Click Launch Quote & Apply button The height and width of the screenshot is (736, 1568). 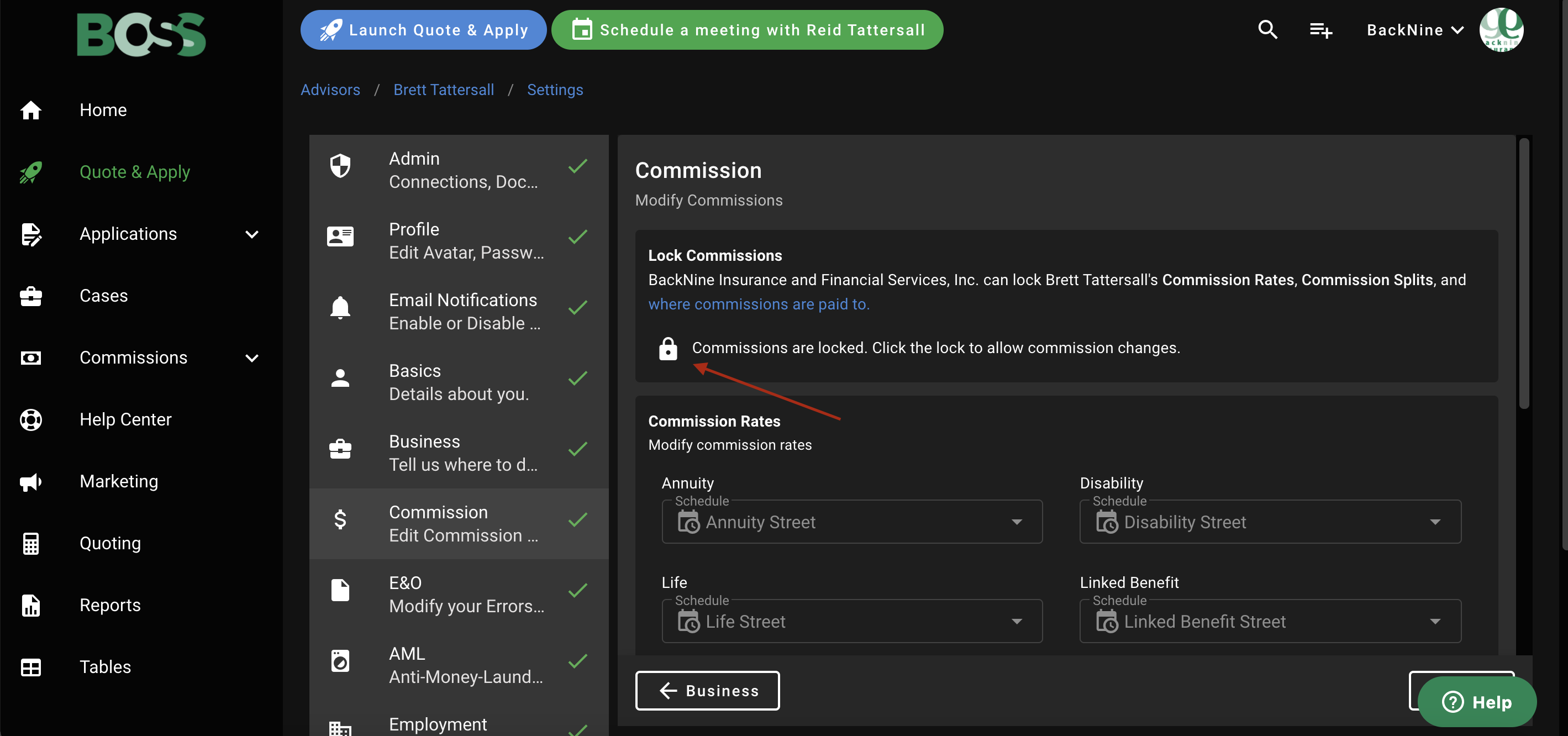click(x=423, y=30)
